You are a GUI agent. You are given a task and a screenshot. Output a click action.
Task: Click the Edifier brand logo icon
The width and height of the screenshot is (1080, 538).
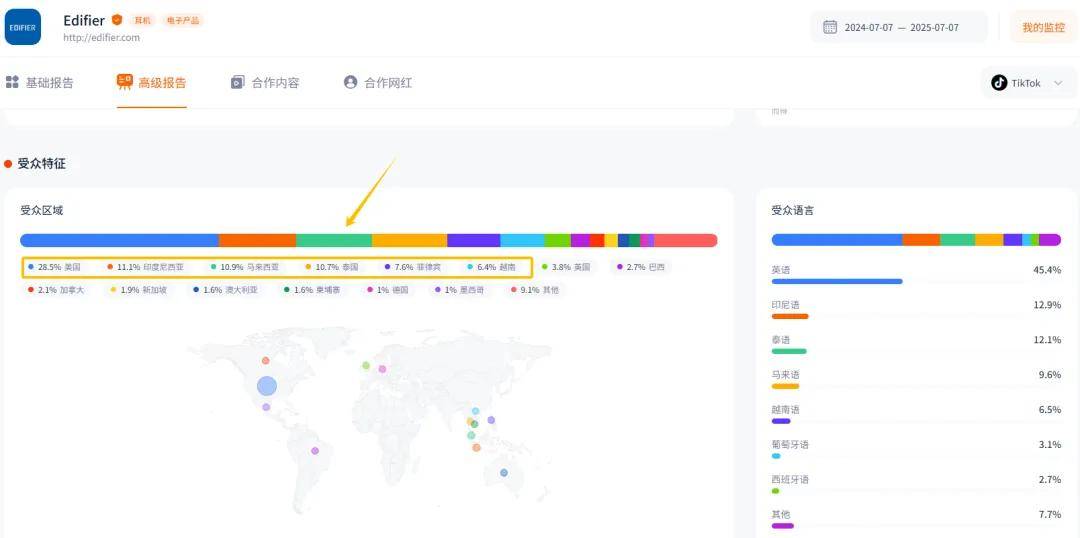[23, 27]
